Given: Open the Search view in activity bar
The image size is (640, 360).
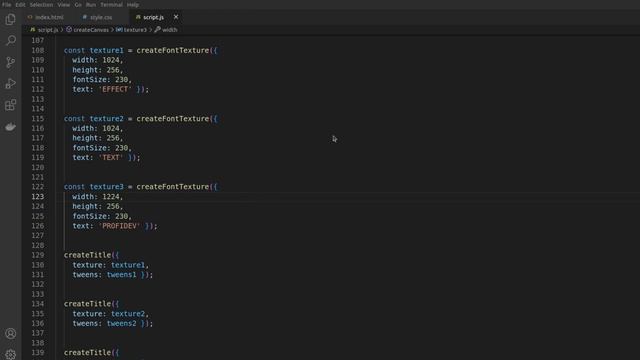Looking at the screenshot, I should pyautogui.click(x=11, y=40).
